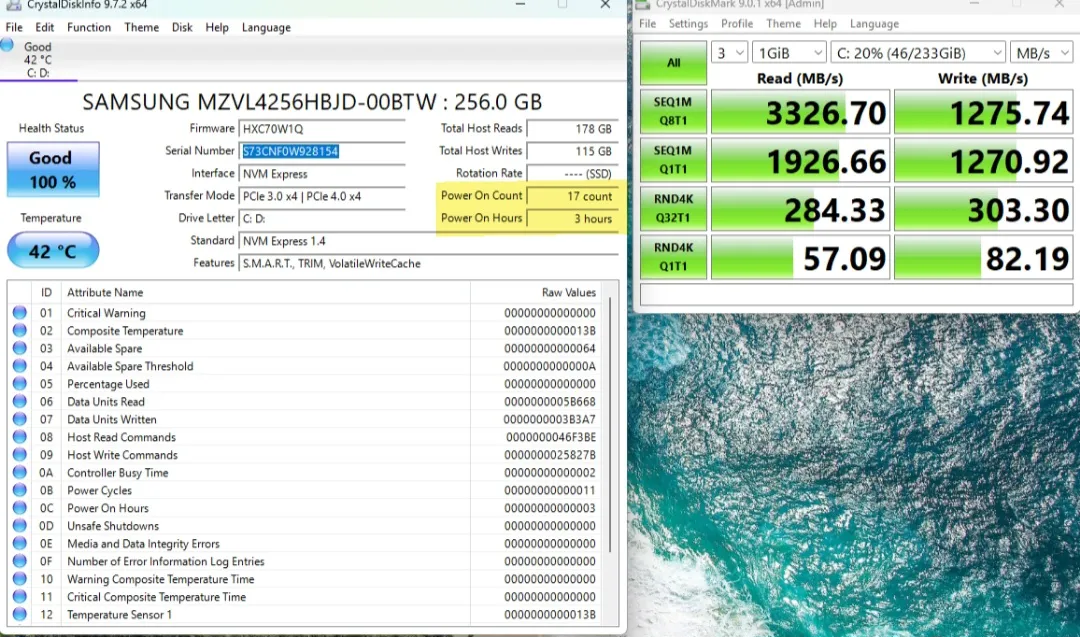Screen dimensions: 1080x637
Task: Run the RND4K Q32T1 benchmark test
Action: coord(673,209)
